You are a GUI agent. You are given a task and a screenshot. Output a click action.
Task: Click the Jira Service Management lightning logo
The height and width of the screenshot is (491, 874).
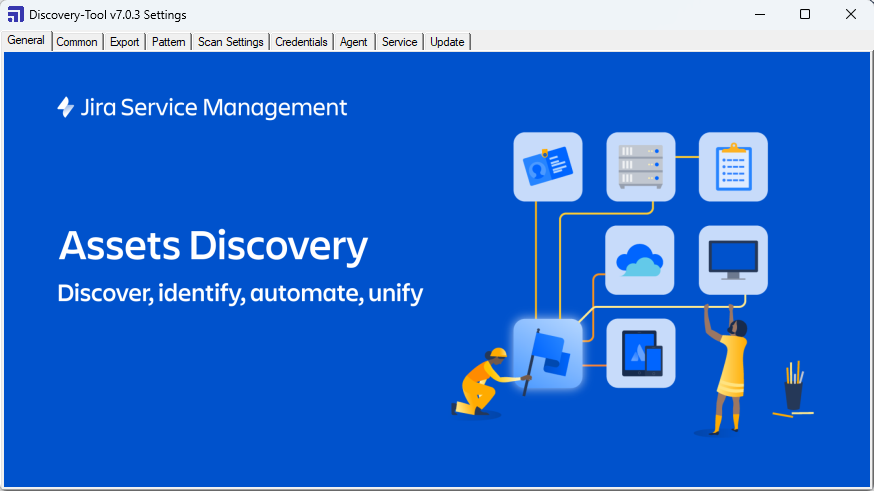coord(66,108)
